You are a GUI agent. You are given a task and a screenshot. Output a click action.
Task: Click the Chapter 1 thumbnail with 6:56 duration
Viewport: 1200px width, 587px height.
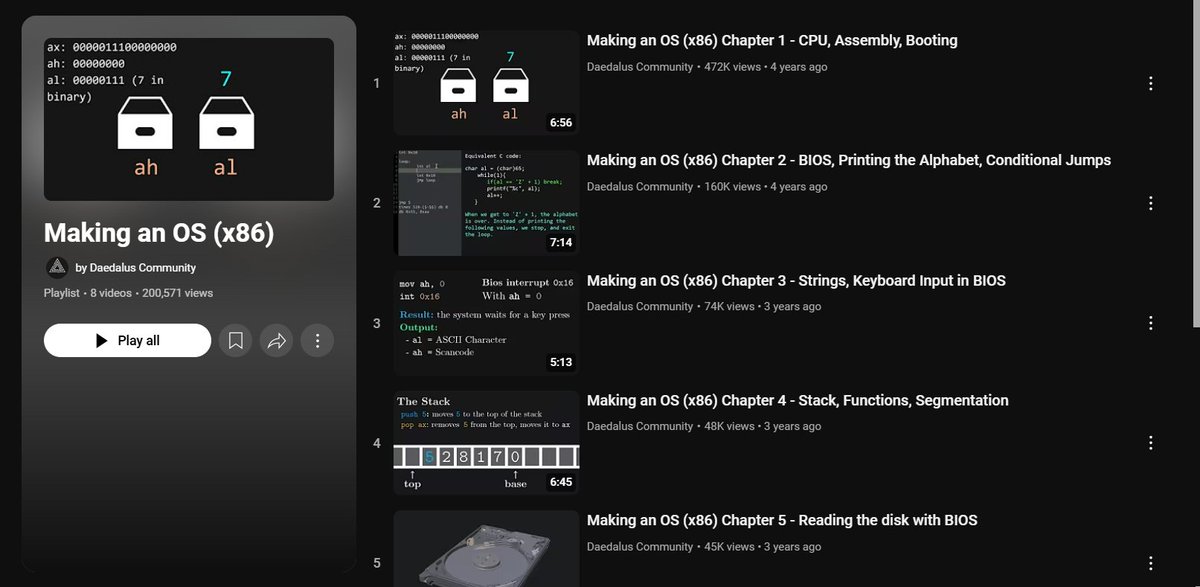pos(486,82)
